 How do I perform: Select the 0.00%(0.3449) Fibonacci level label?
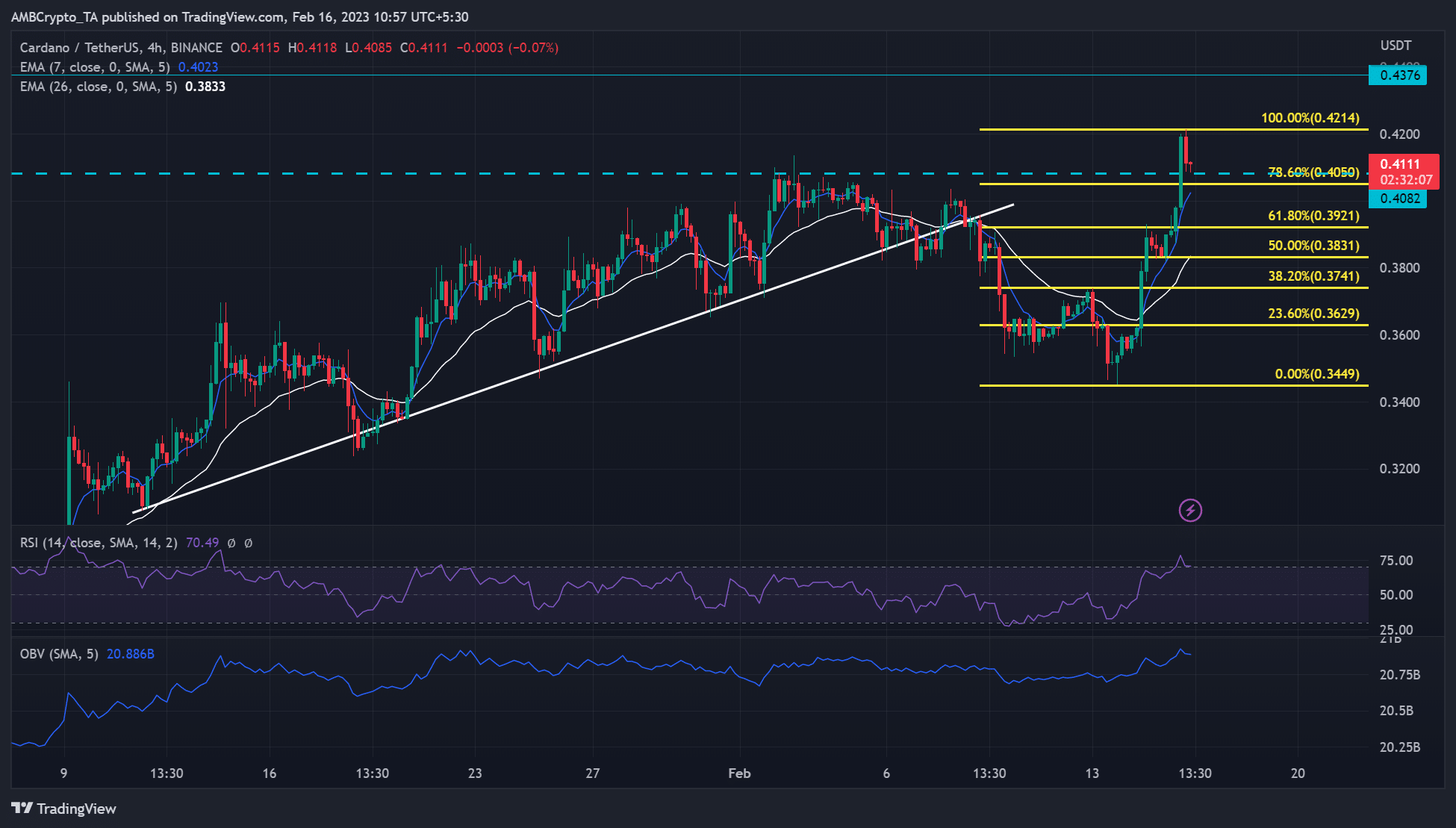[x=1317, y=374]
